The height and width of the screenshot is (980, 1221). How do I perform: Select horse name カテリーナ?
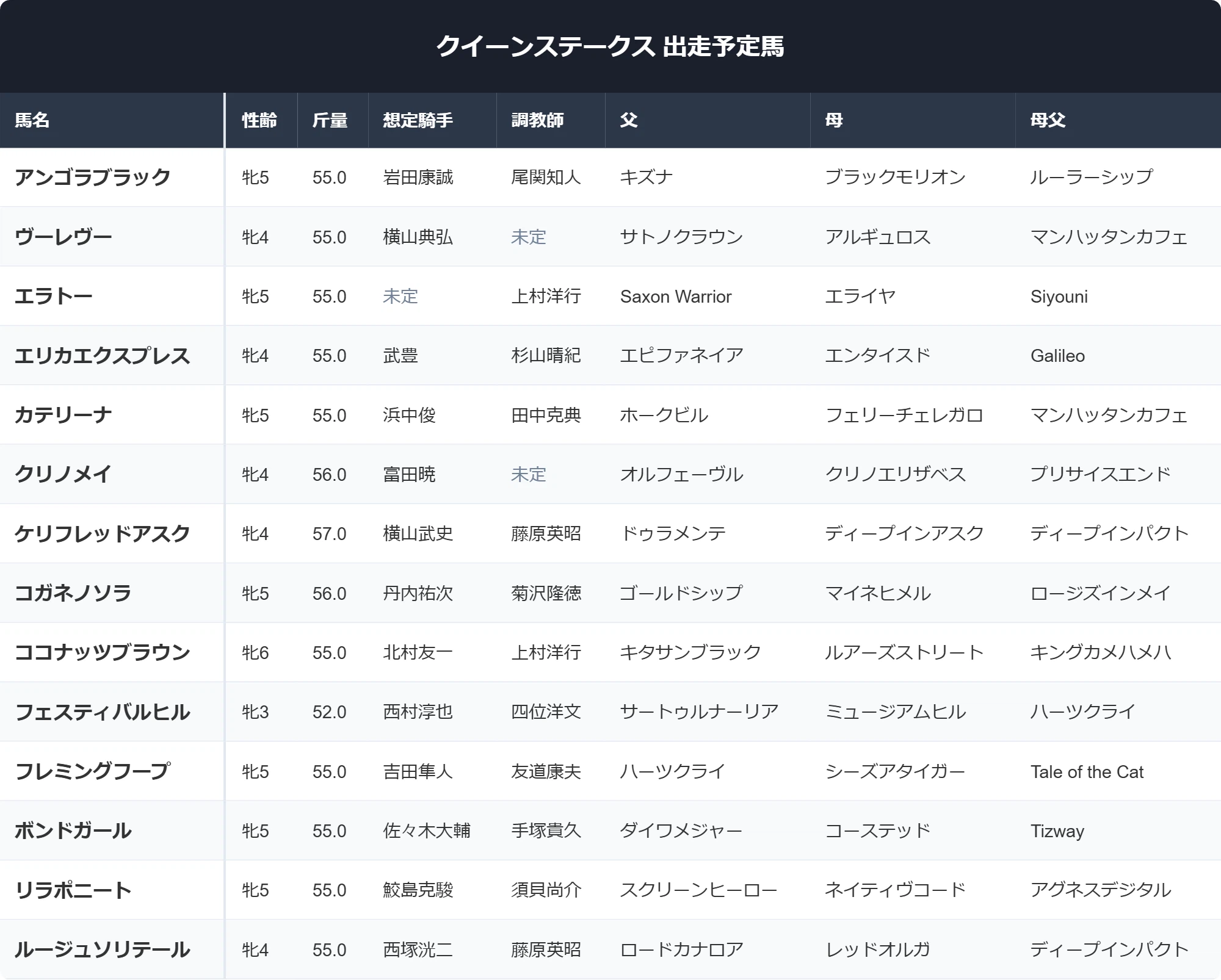tap(63, 415)
